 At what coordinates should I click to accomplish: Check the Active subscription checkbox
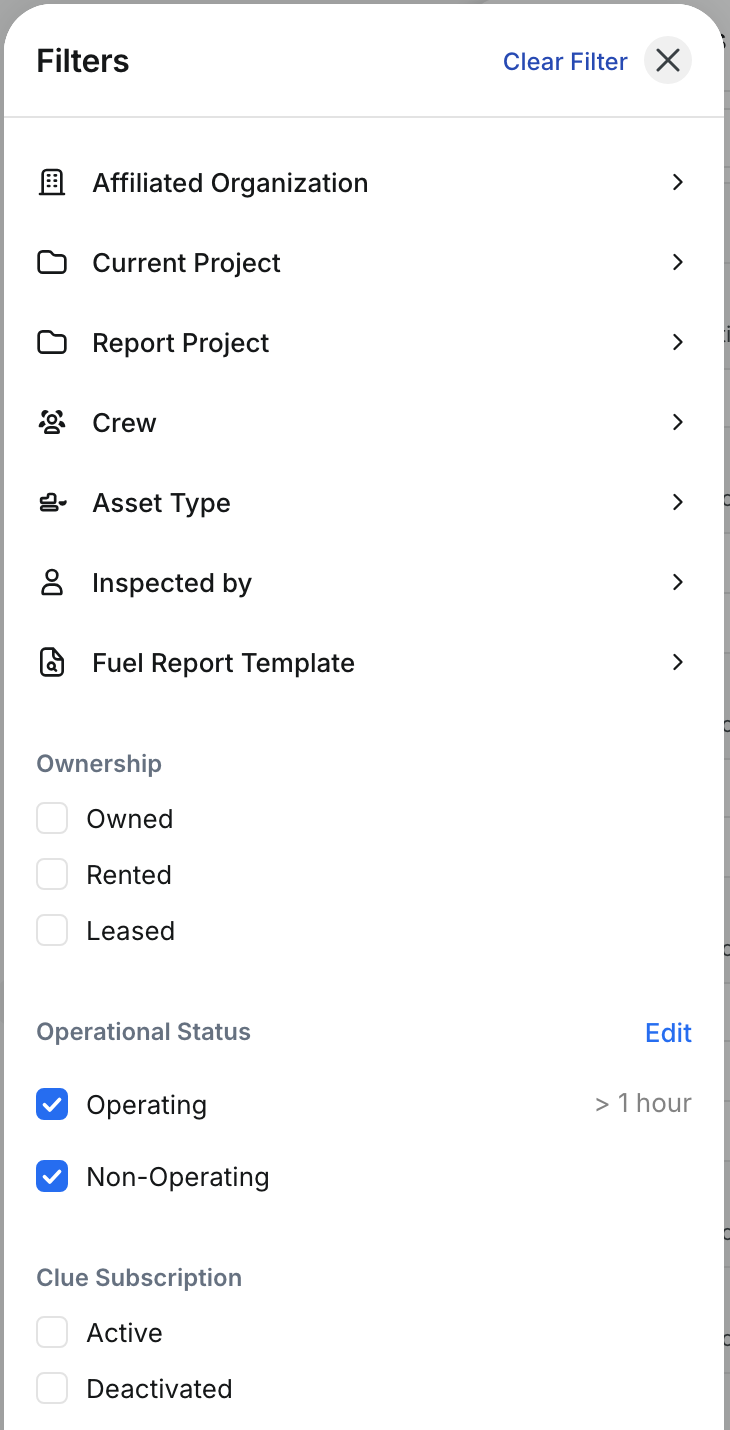[x=52, y=1332]
